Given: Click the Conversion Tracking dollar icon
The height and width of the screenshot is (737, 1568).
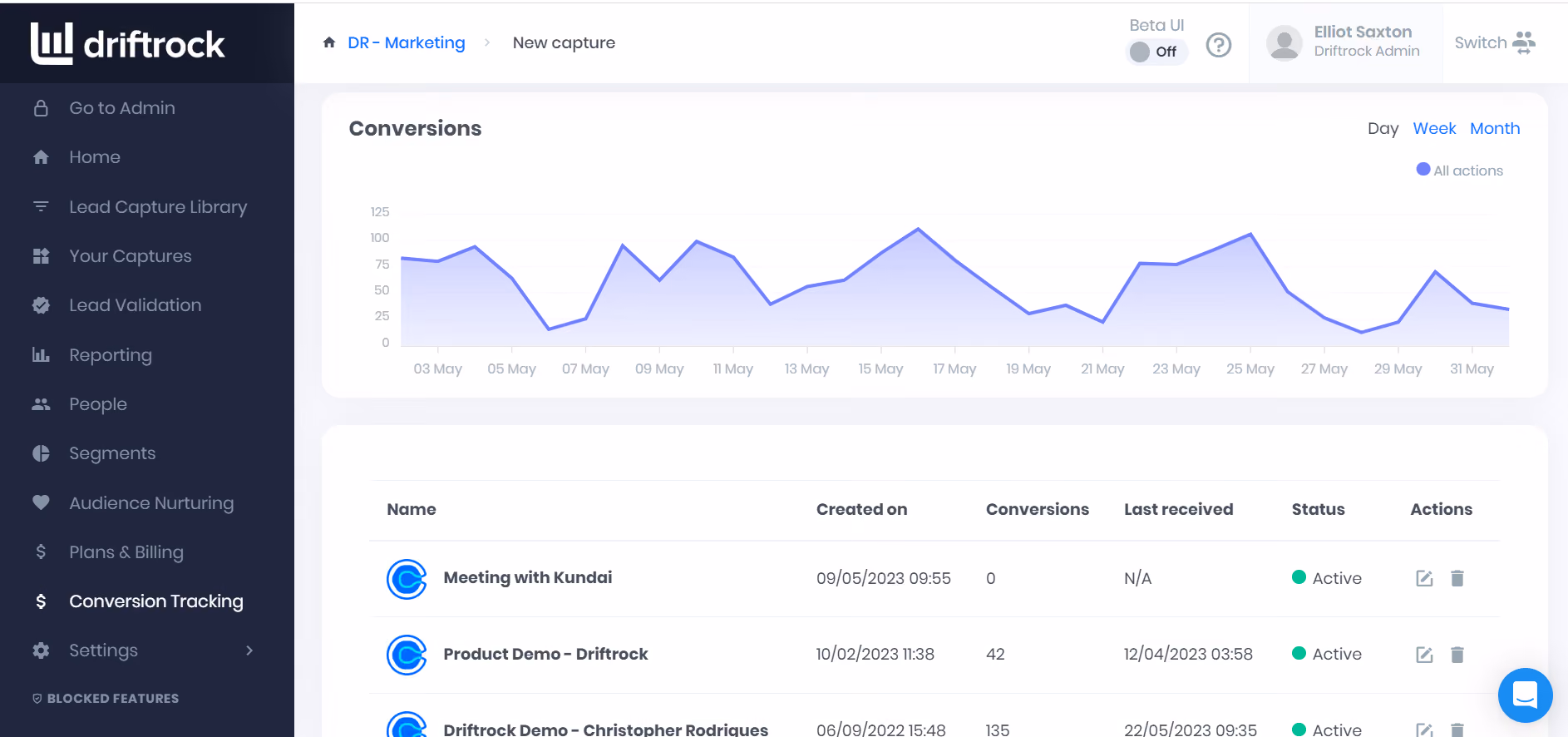Looking at the screenshot, I should click(41, 601).
